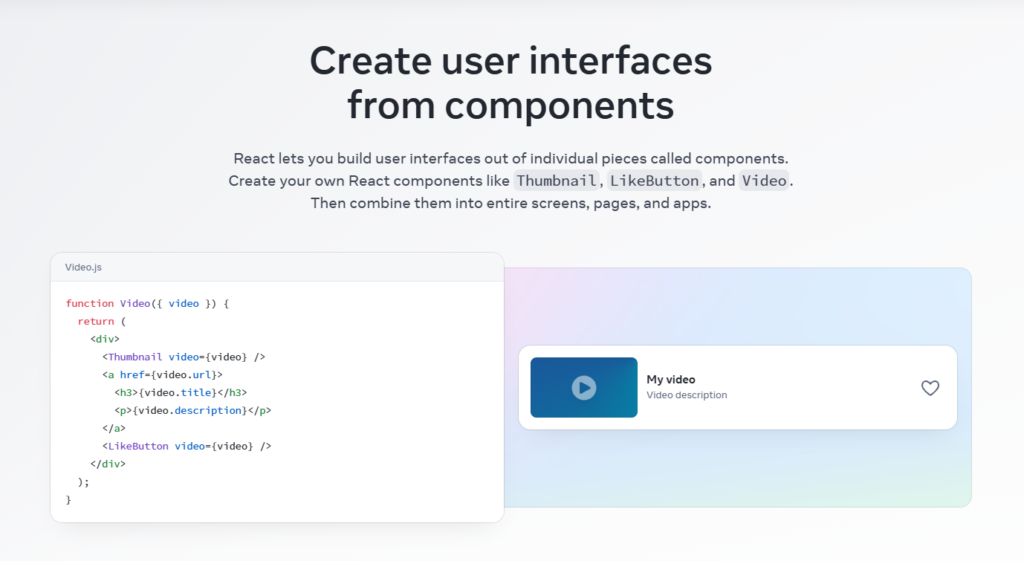Image resolution: width=1024 pixels, height=561 pixels.
Task: Click the '<h3>{video.title}</h3>' code line
Action: pos(181,393)
